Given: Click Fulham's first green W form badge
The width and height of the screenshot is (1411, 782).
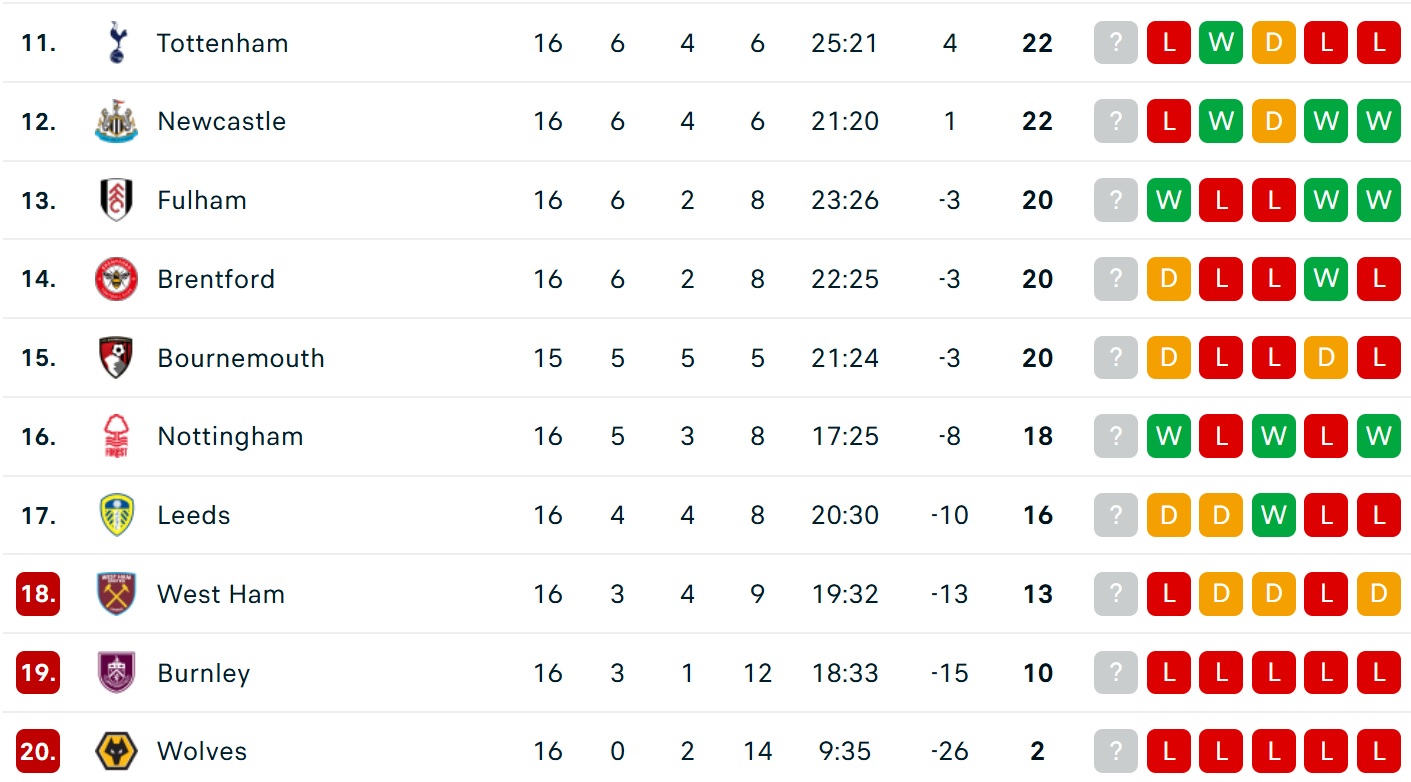Looking at the screenshot, I should coord(1168,200).
